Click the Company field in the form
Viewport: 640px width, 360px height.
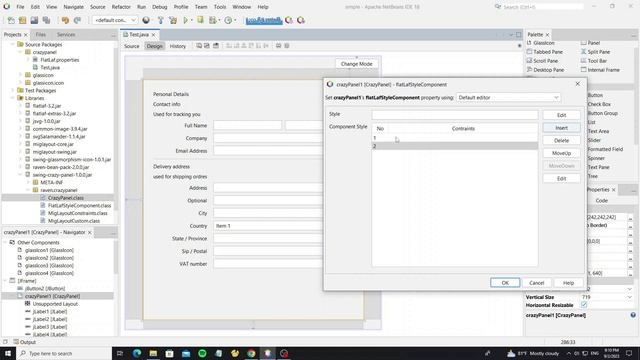coord(268,138)
